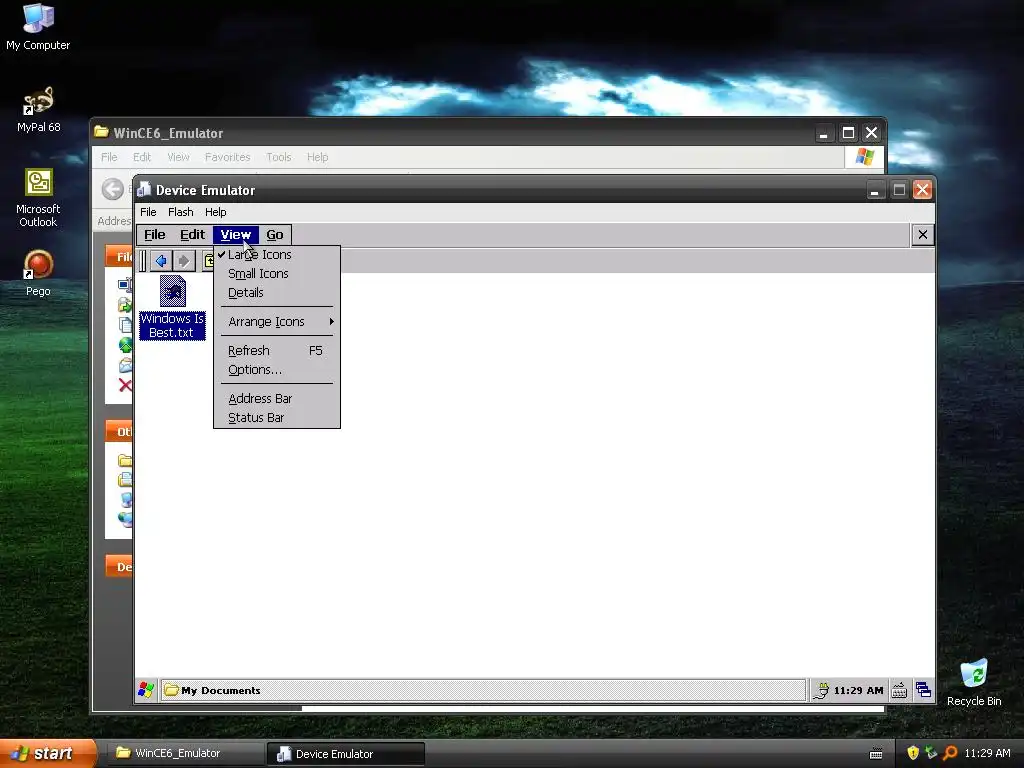Open the CE input panel keyboard icon
The width and height of the screenshot is (1024, 768).
pyautogui.click(x=899, y=690)
